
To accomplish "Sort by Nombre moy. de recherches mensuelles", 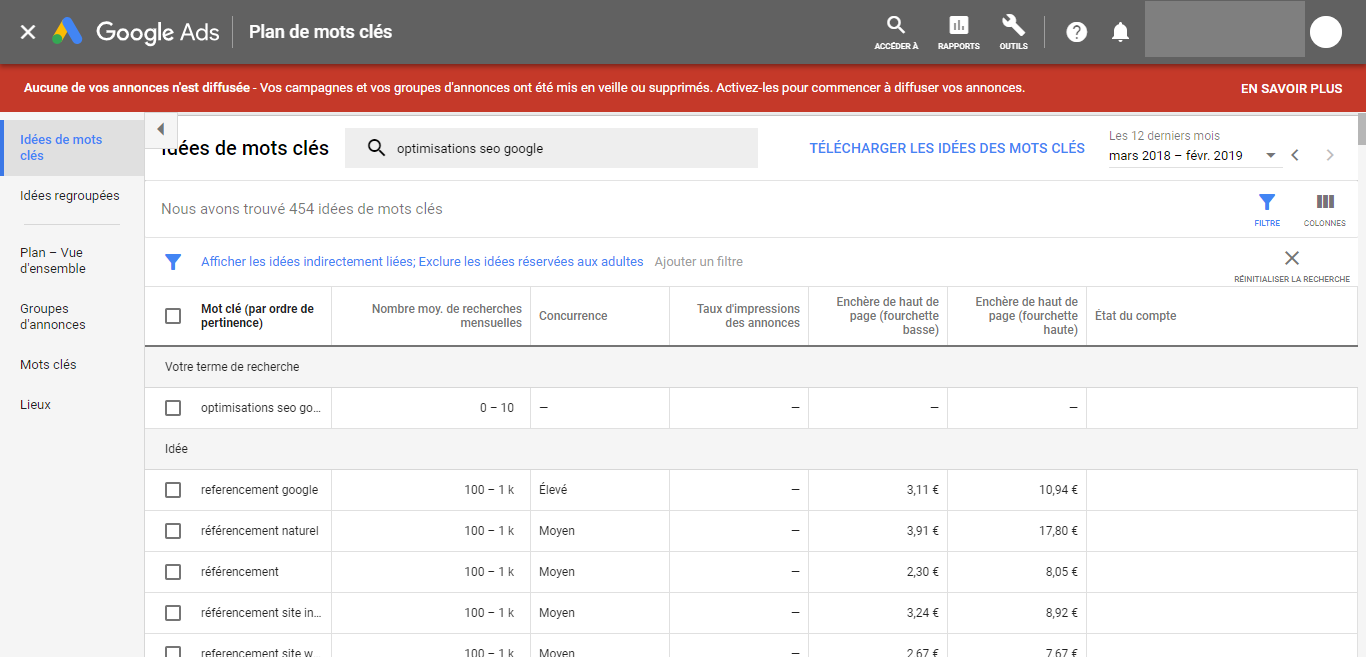I will (446, 316).
